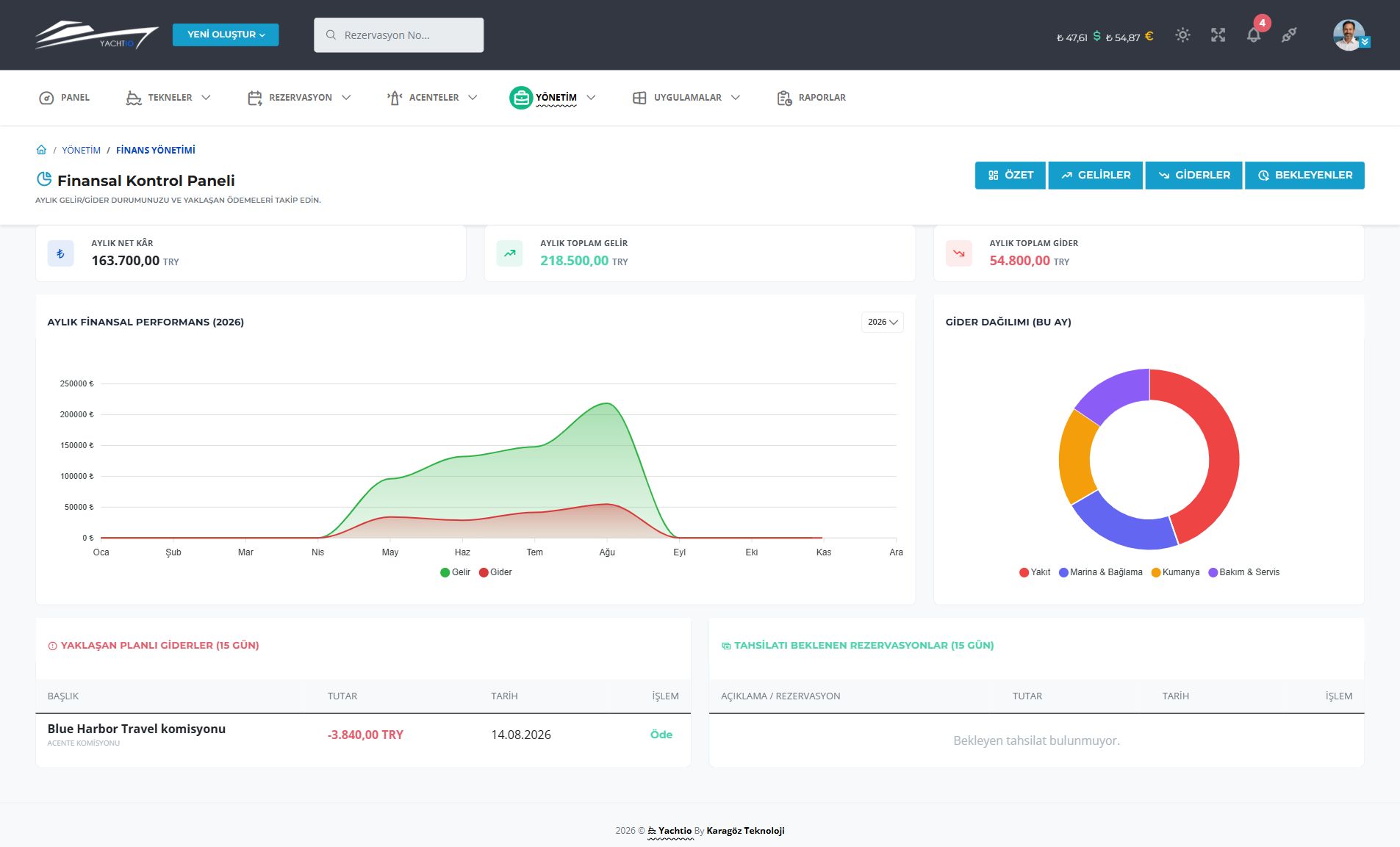Expand the Rezervasyon menu chevron
The height and width of the screenshot is (847, 1400).
point(346,98)
